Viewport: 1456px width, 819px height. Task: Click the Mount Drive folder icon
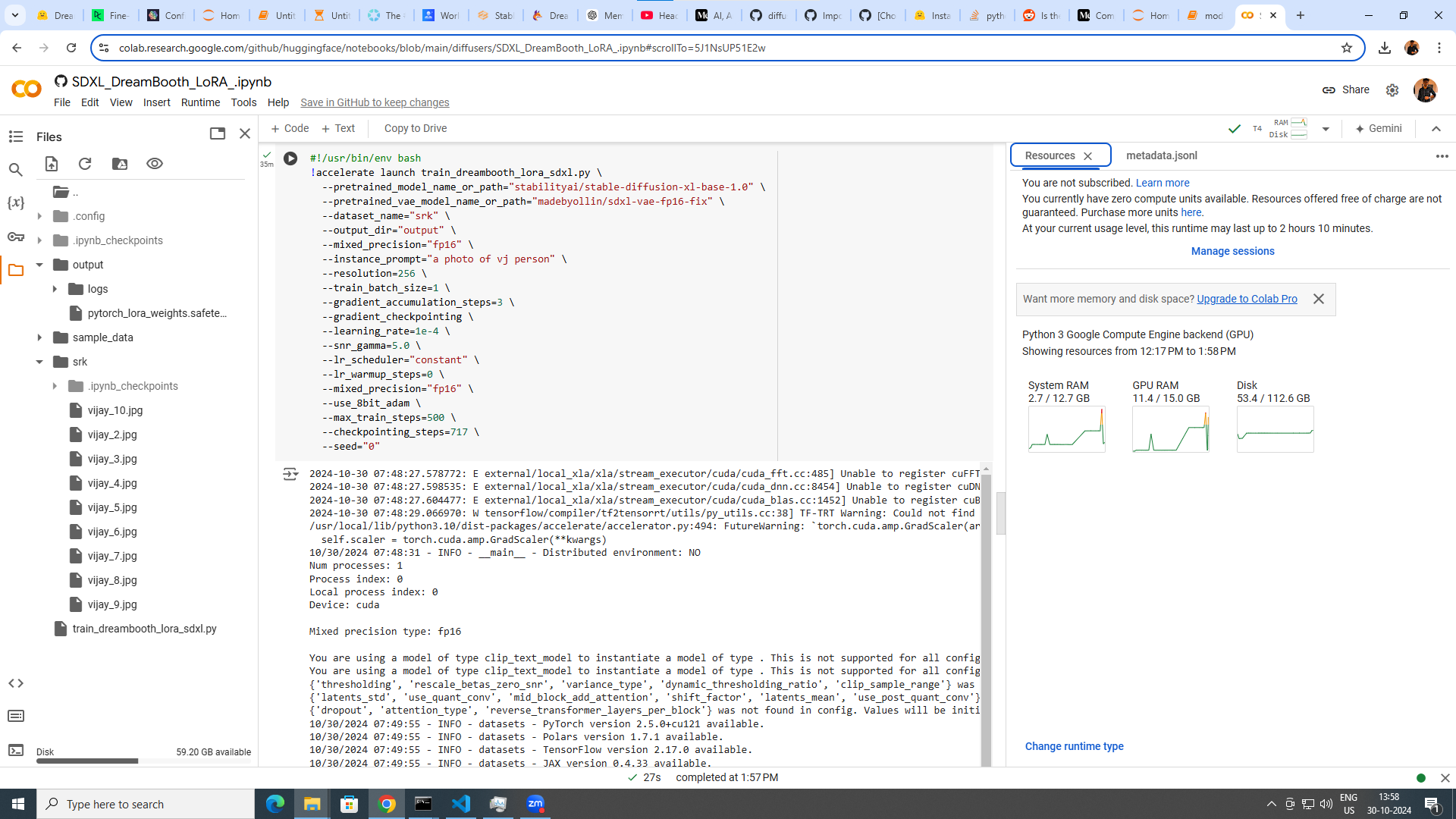(x=120, y=164)
